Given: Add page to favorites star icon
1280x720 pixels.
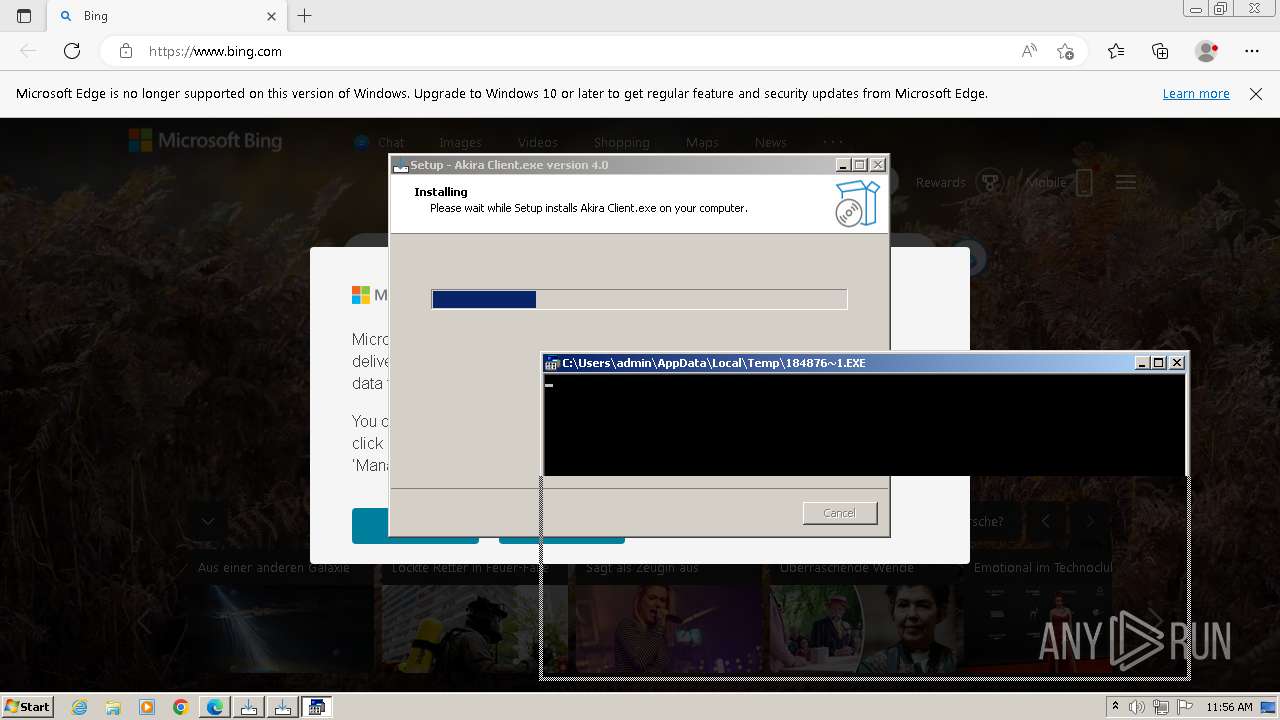Looking at the screenshot, I should pyautogui.click(x=1065, y=51).
